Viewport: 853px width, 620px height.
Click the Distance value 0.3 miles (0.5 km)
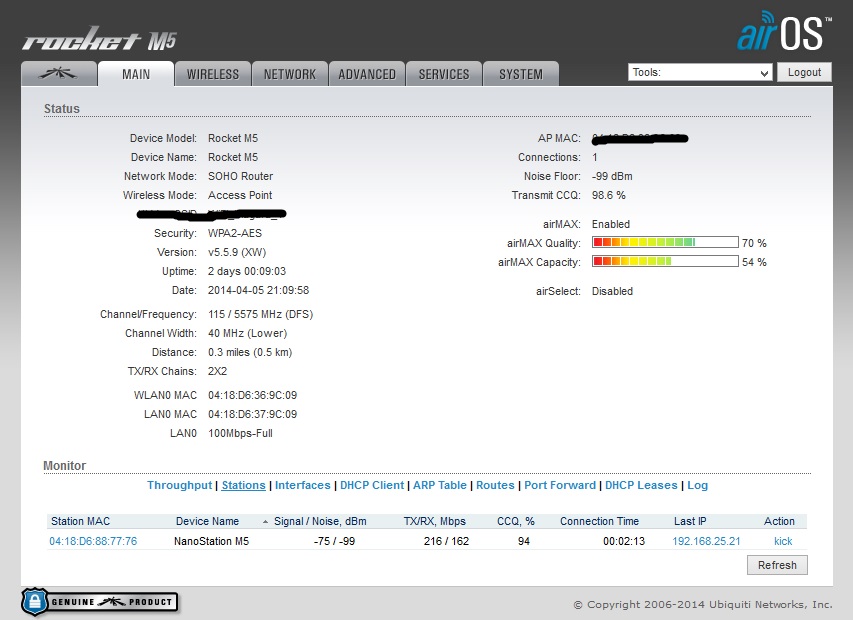click(250, 352)
